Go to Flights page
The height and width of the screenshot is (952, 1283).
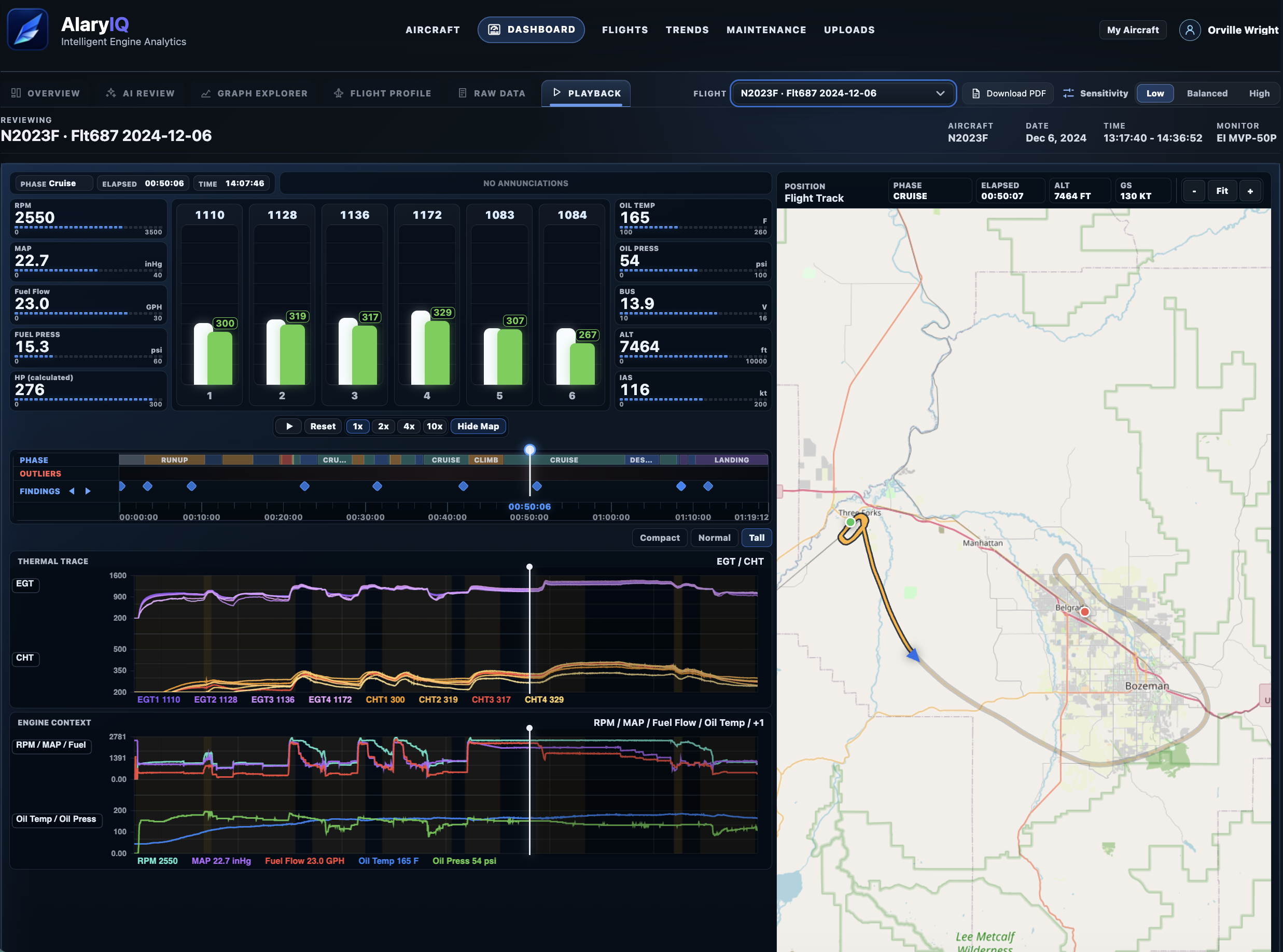tap(625, 30)
